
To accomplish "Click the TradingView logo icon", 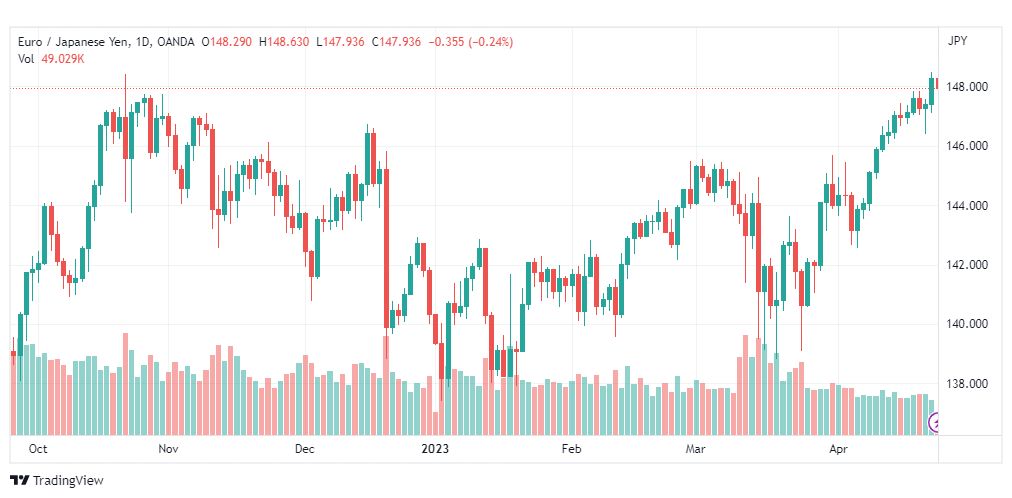I will (20, 481).
